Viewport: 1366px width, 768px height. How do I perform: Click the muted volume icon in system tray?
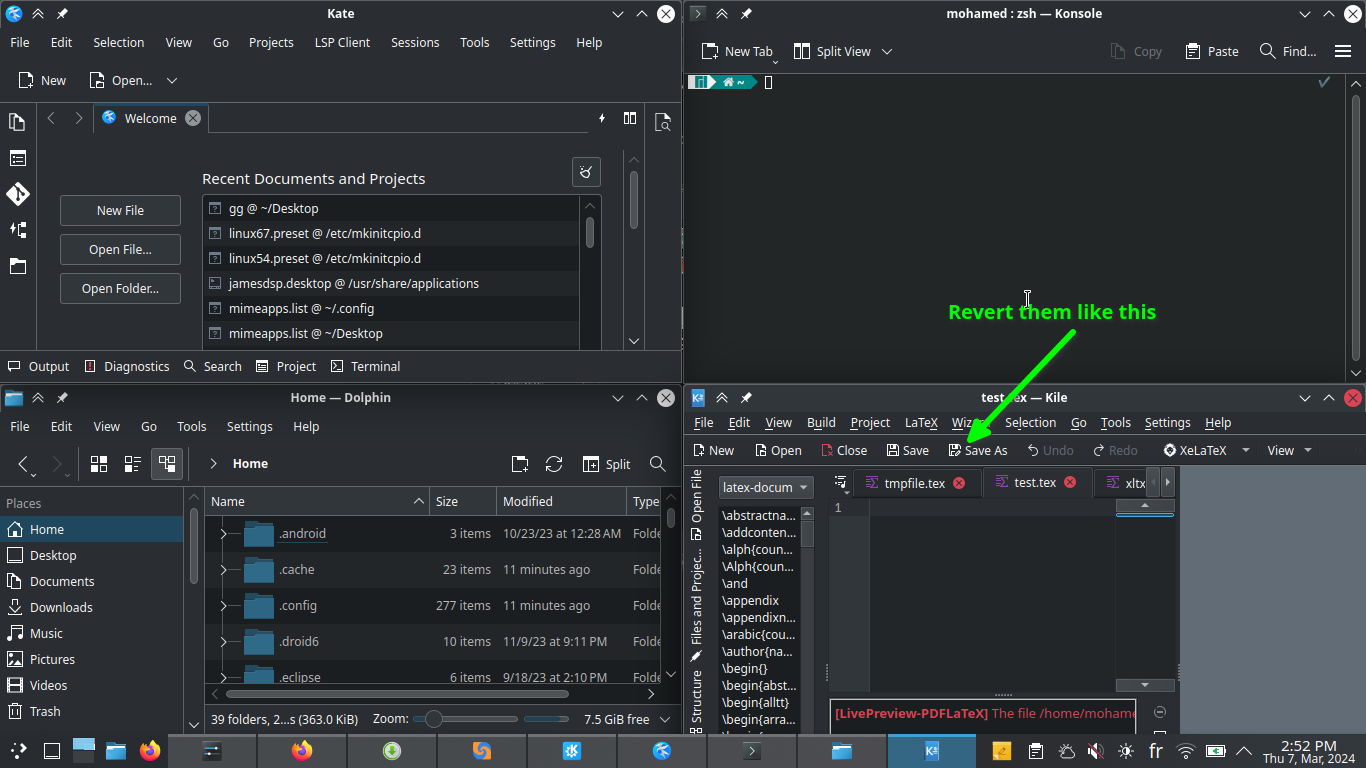click(1095, 750)
